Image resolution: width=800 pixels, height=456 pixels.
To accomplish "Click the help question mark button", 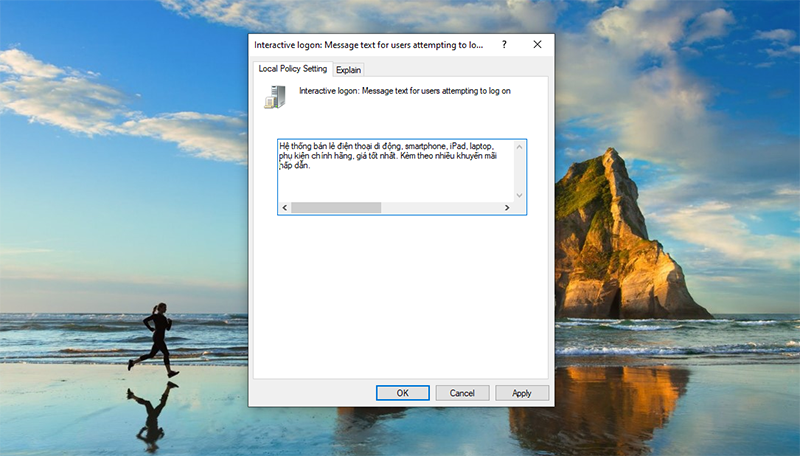I will point(504,44).
